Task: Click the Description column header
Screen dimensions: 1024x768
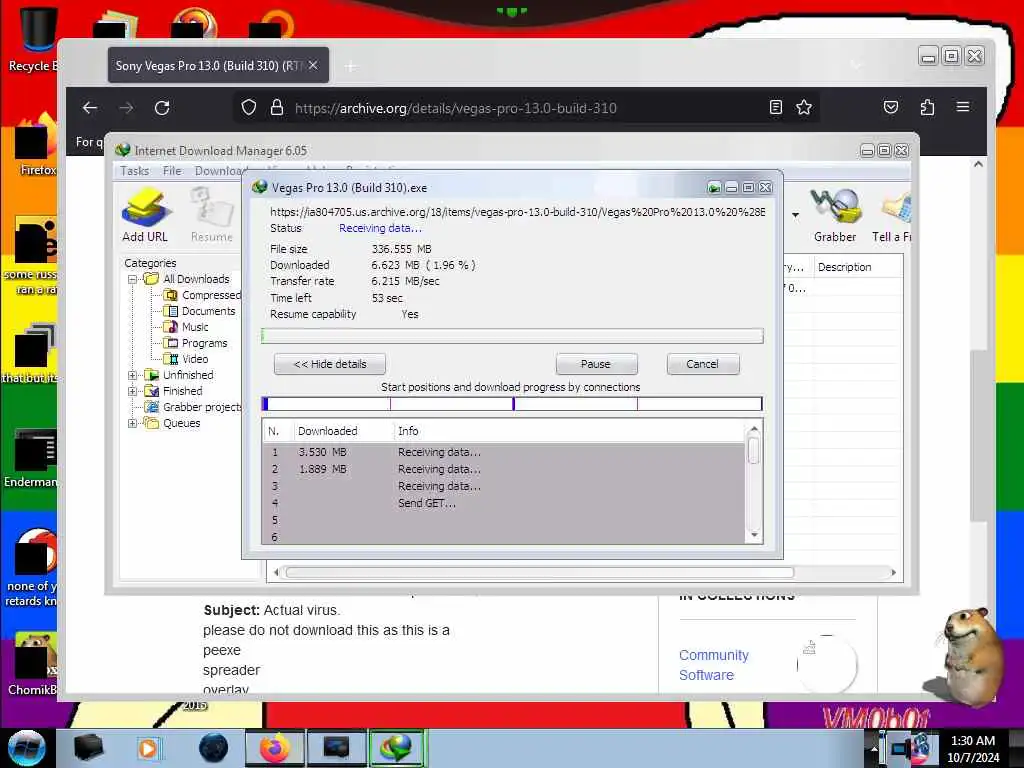Action: 858,267
